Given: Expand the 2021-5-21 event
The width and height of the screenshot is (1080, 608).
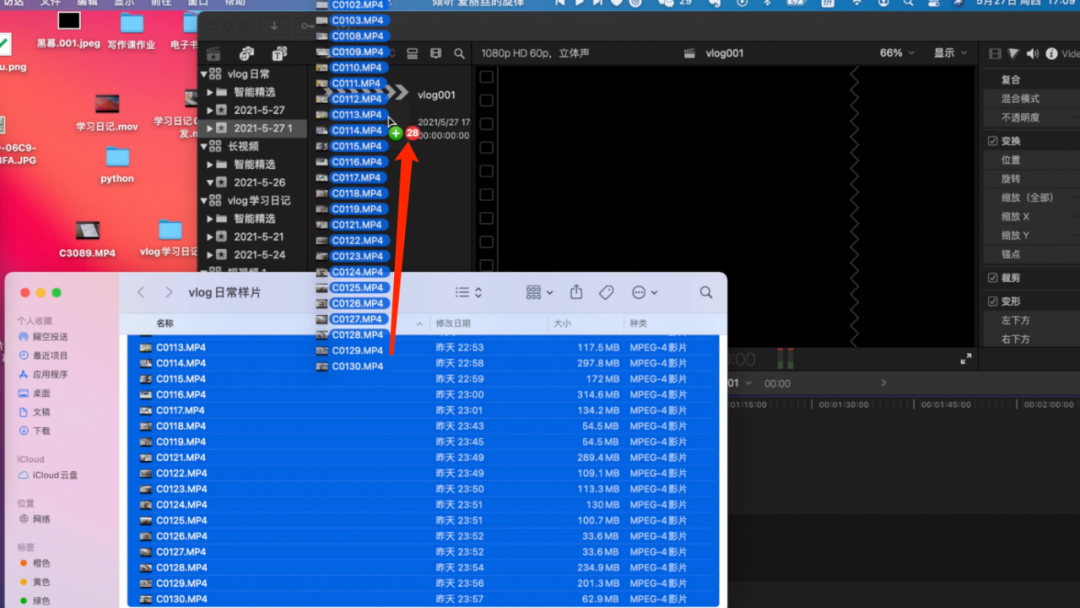Looking at the screenshot, I should [x=210, y=236].
